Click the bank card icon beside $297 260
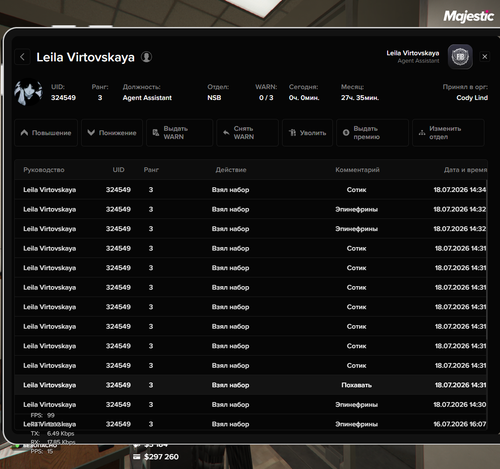Viewport: 500px width, 469px height. click(137, 457)
